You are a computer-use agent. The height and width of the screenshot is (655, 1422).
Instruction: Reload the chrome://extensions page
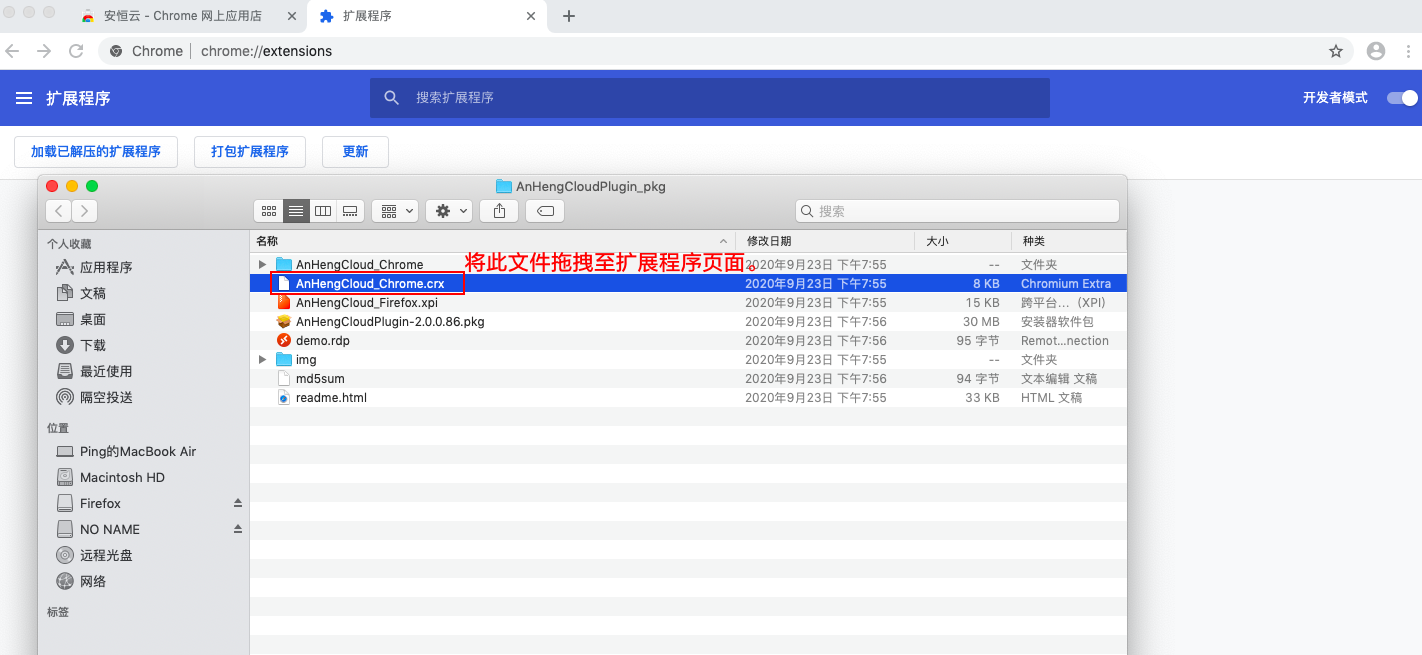pyautogui.click(x=76, y=51)
